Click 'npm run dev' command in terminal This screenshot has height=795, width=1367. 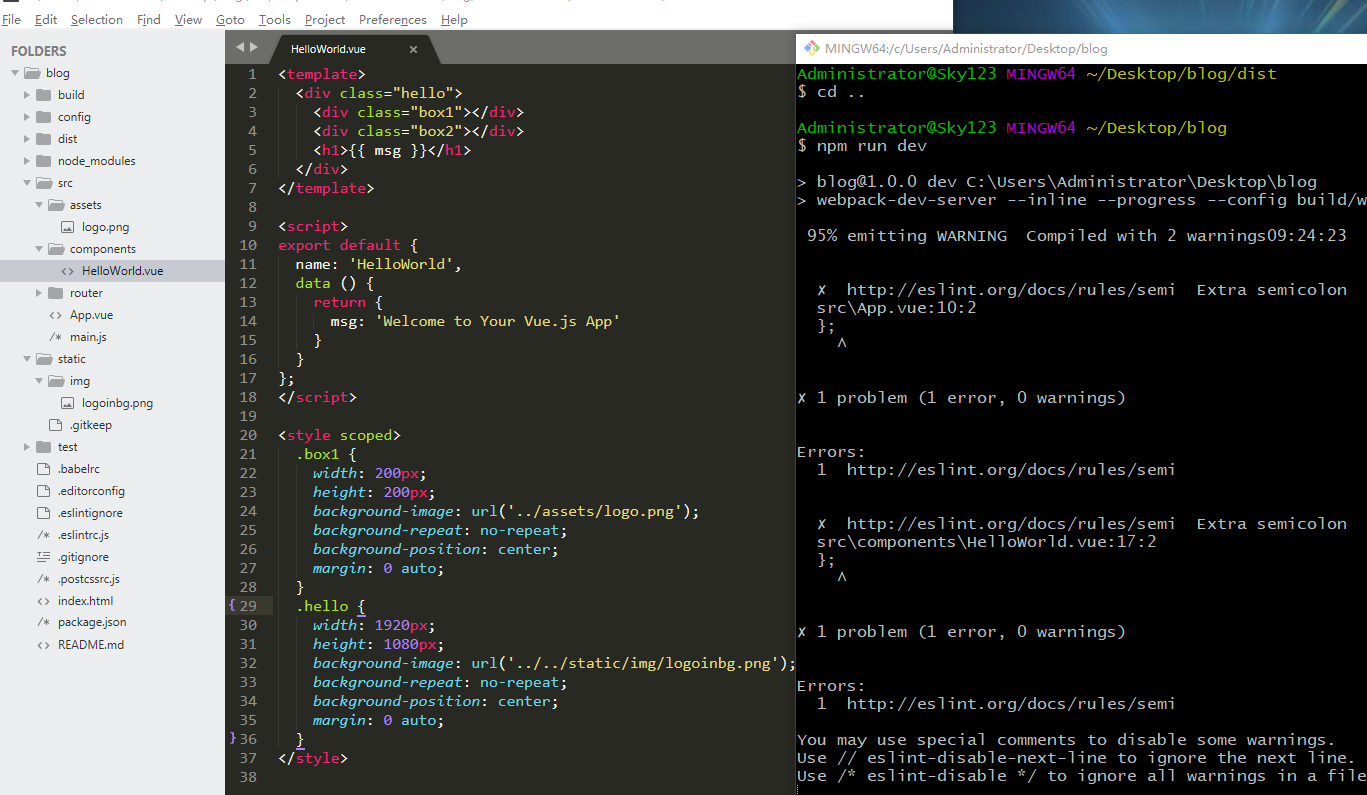872,146
